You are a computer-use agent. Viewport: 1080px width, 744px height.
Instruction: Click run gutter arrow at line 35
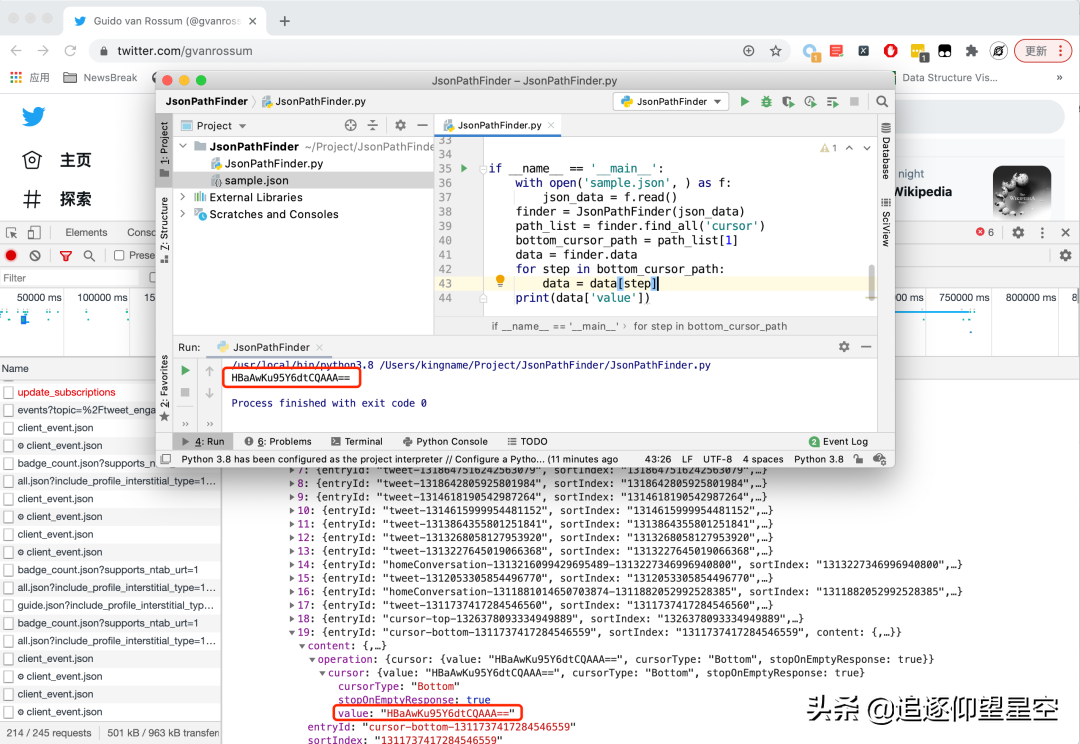[464, 168]
